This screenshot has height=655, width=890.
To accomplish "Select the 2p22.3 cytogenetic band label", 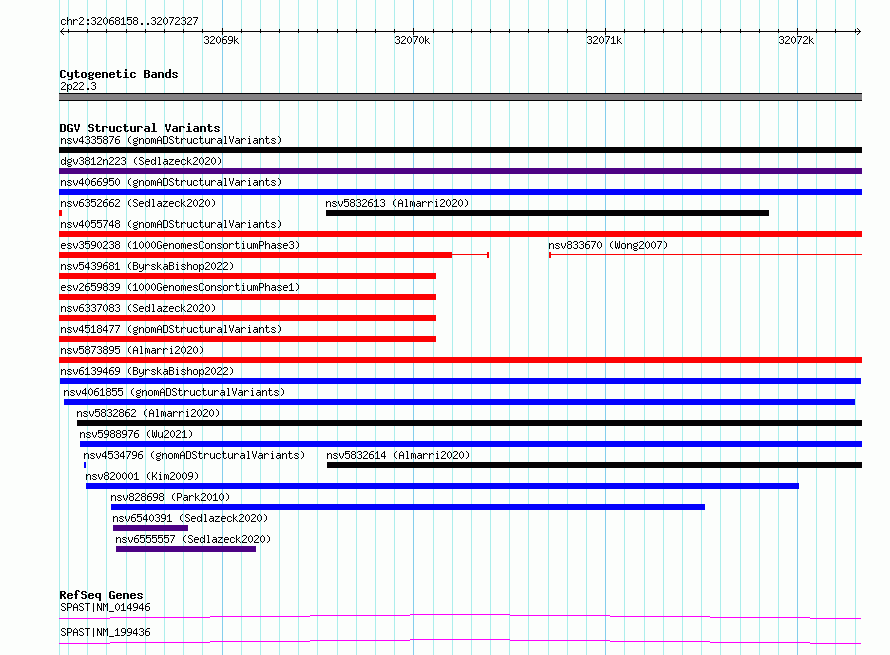I will tap(78, 86).
